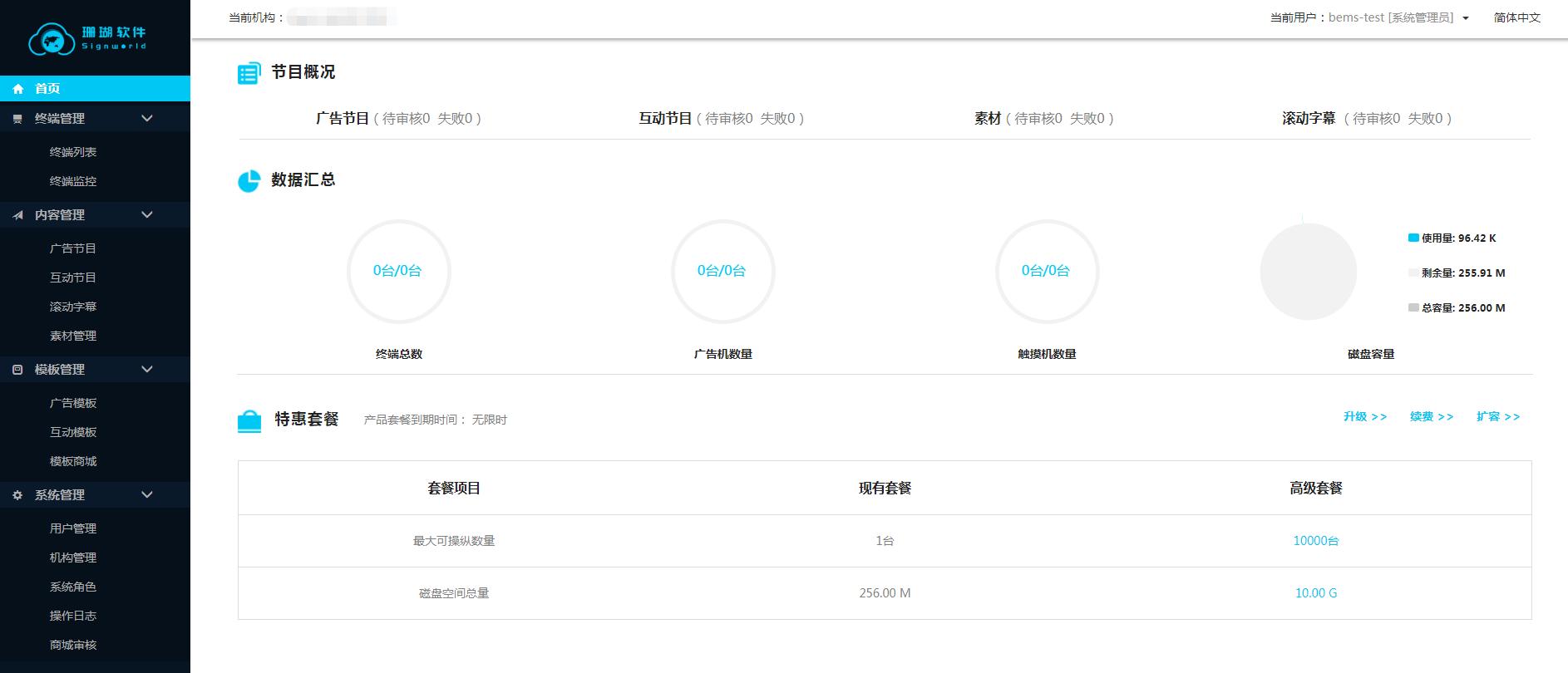Screen dimensions: 1568x673
Task: Click the gear icon beside 系统管理
Action: coord(17,495)
